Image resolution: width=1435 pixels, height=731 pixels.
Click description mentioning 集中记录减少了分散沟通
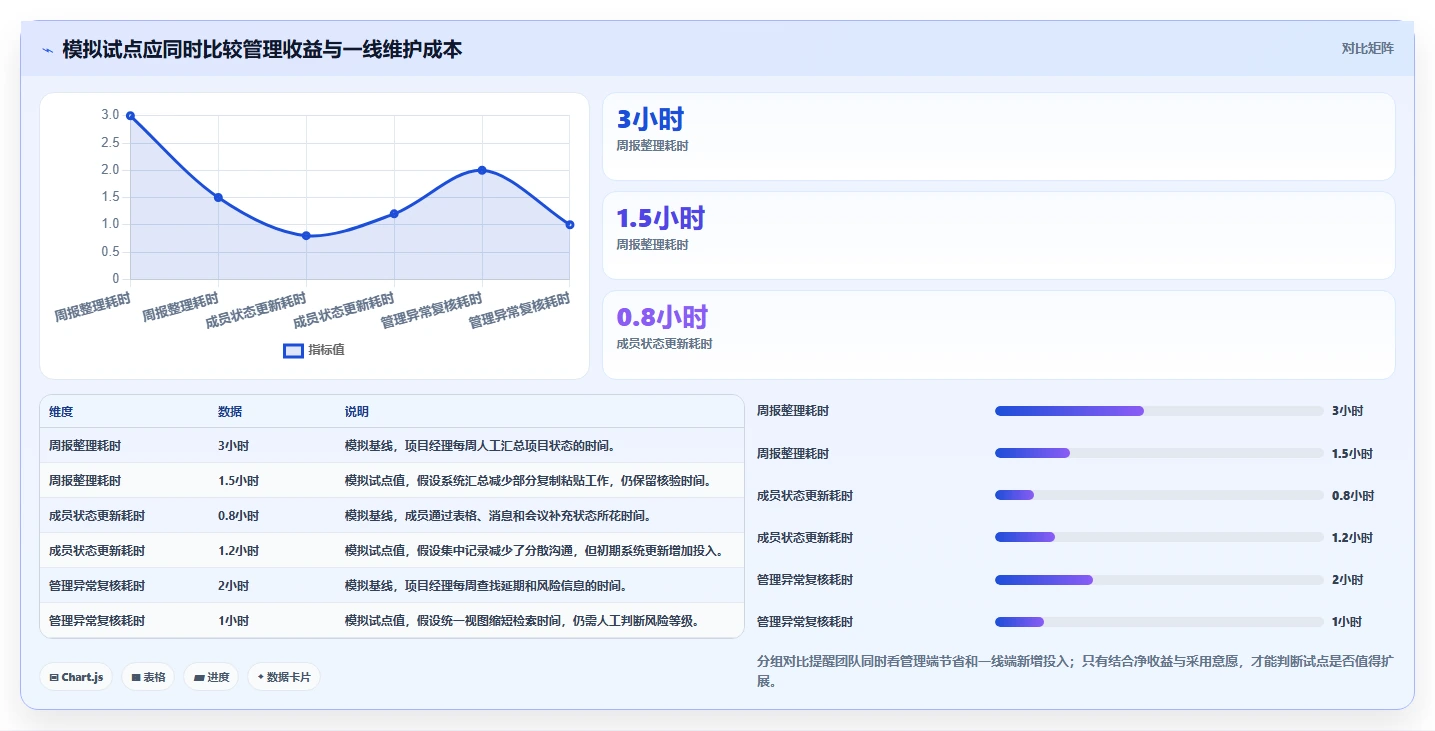[537, 551]
